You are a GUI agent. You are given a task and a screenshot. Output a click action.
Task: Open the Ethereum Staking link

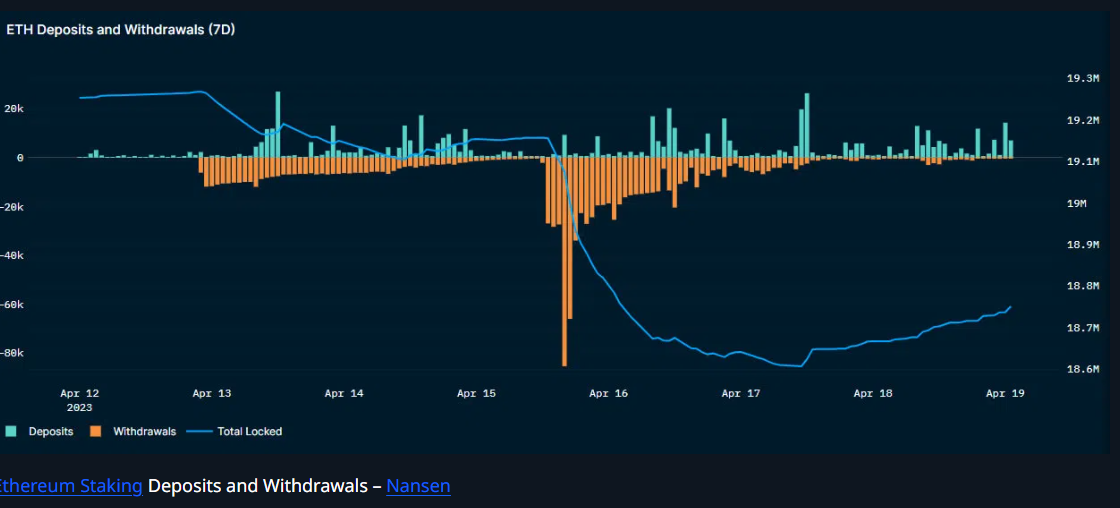pyautogui.click(x=70, y=486)
